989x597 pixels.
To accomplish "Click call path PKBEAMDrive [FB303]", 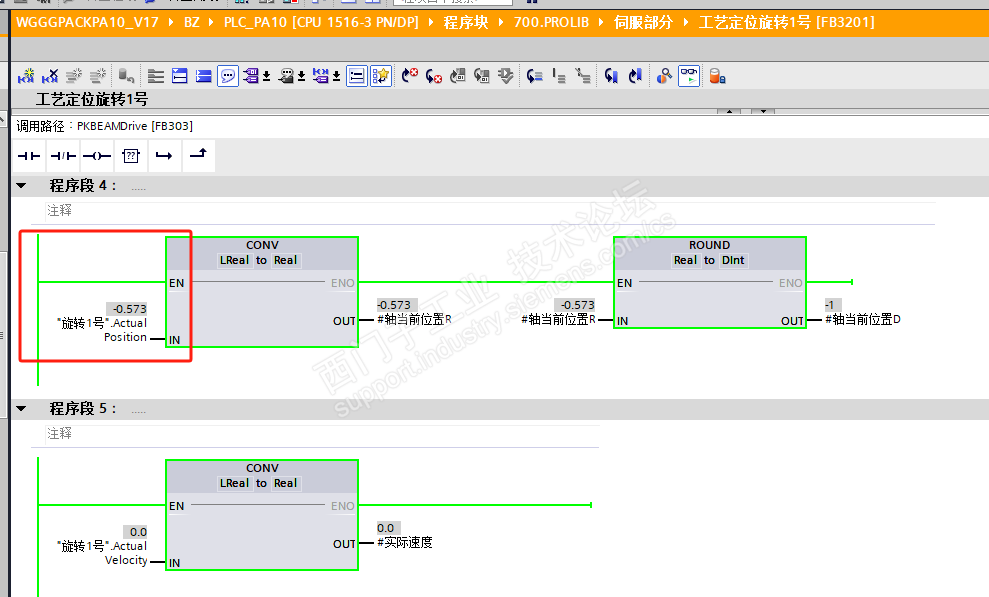I will (134, 126).
